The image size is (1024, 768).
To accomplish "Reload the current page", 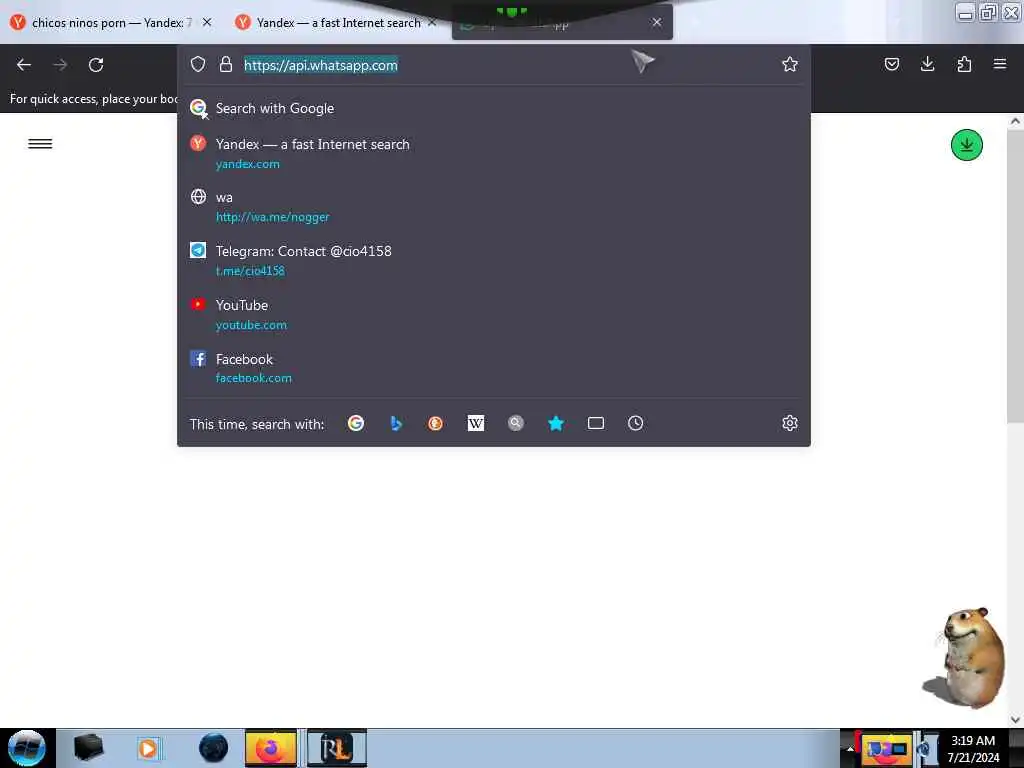I will click(x=96, y=65).
